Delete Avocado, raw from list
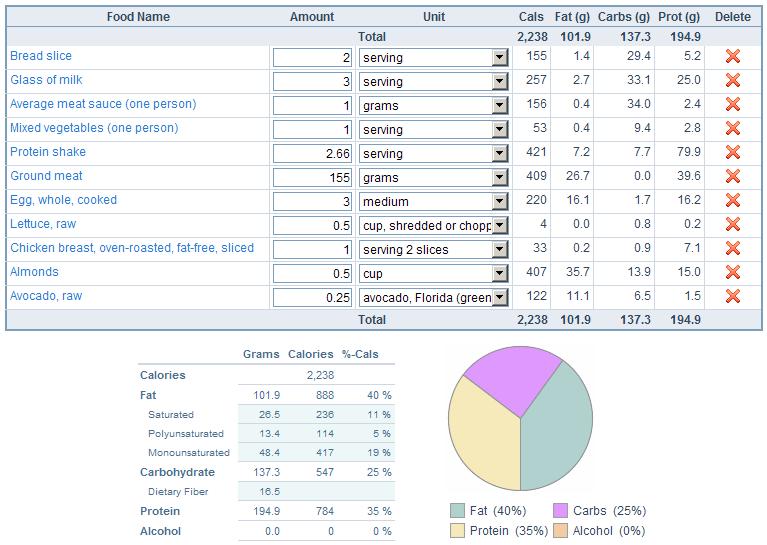 point(732,297)
